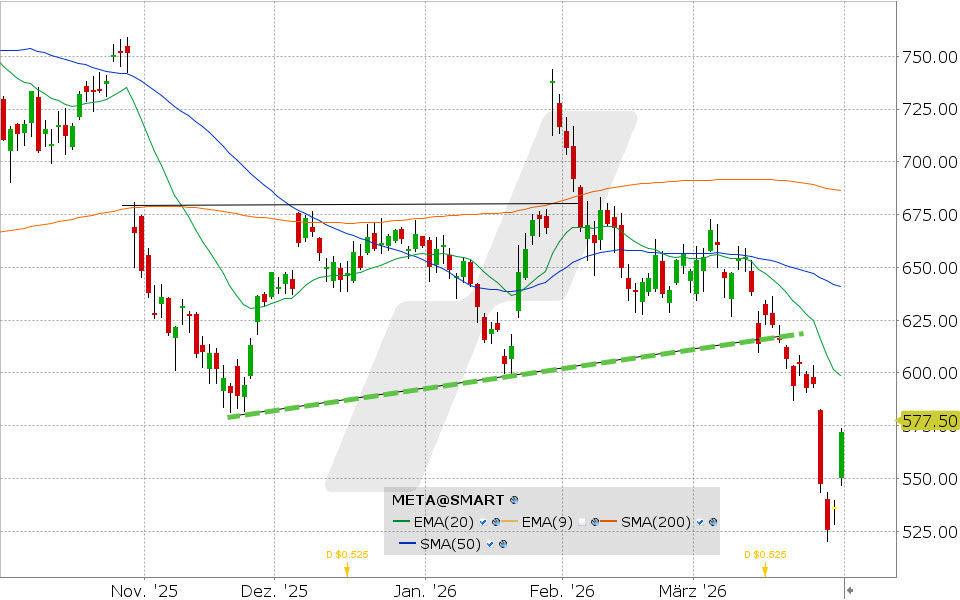The width and height of the screenshot is (960, 600).
Task: Uncheck the EMA(20) visibility checkbox
Action: click(x=483, y=521)
